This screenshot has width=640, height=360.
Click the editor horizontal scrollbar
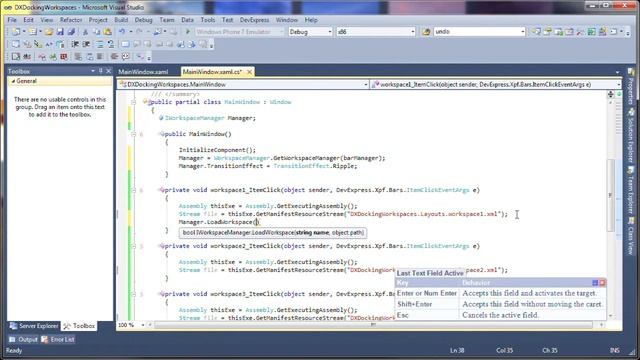coord(373,325)
